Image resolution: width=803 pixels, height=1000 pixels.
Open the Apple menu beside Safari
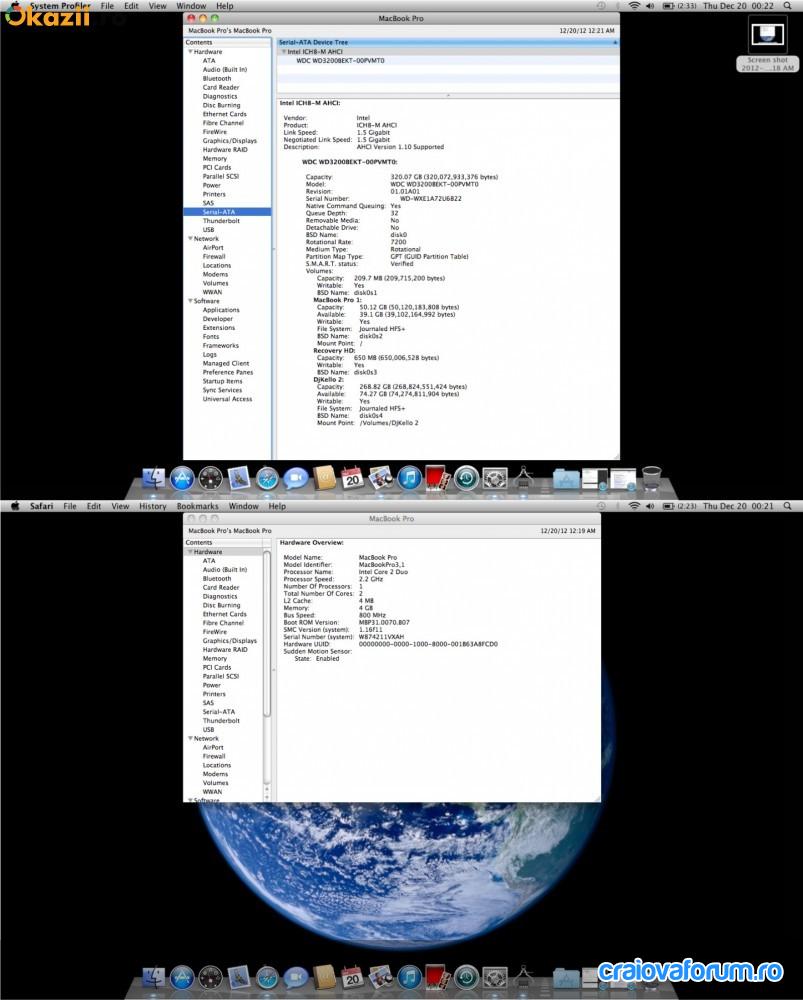pyautogui.click(x=15, y=506)
